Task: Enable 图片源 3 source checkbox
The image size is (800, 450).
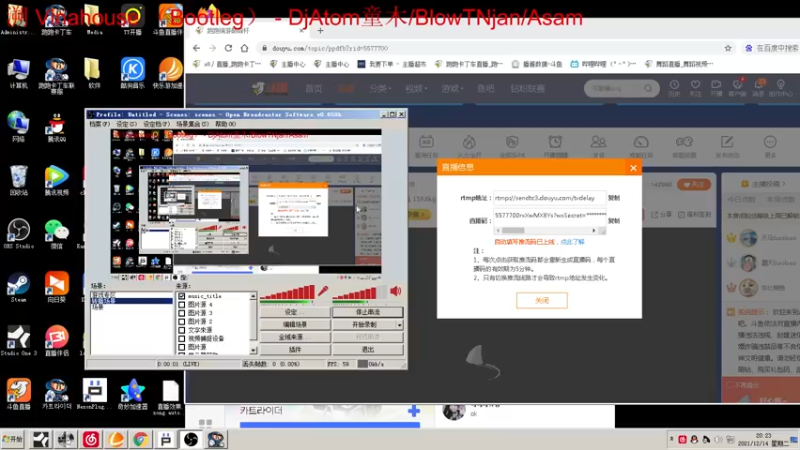Action: (x=182, y=313)
